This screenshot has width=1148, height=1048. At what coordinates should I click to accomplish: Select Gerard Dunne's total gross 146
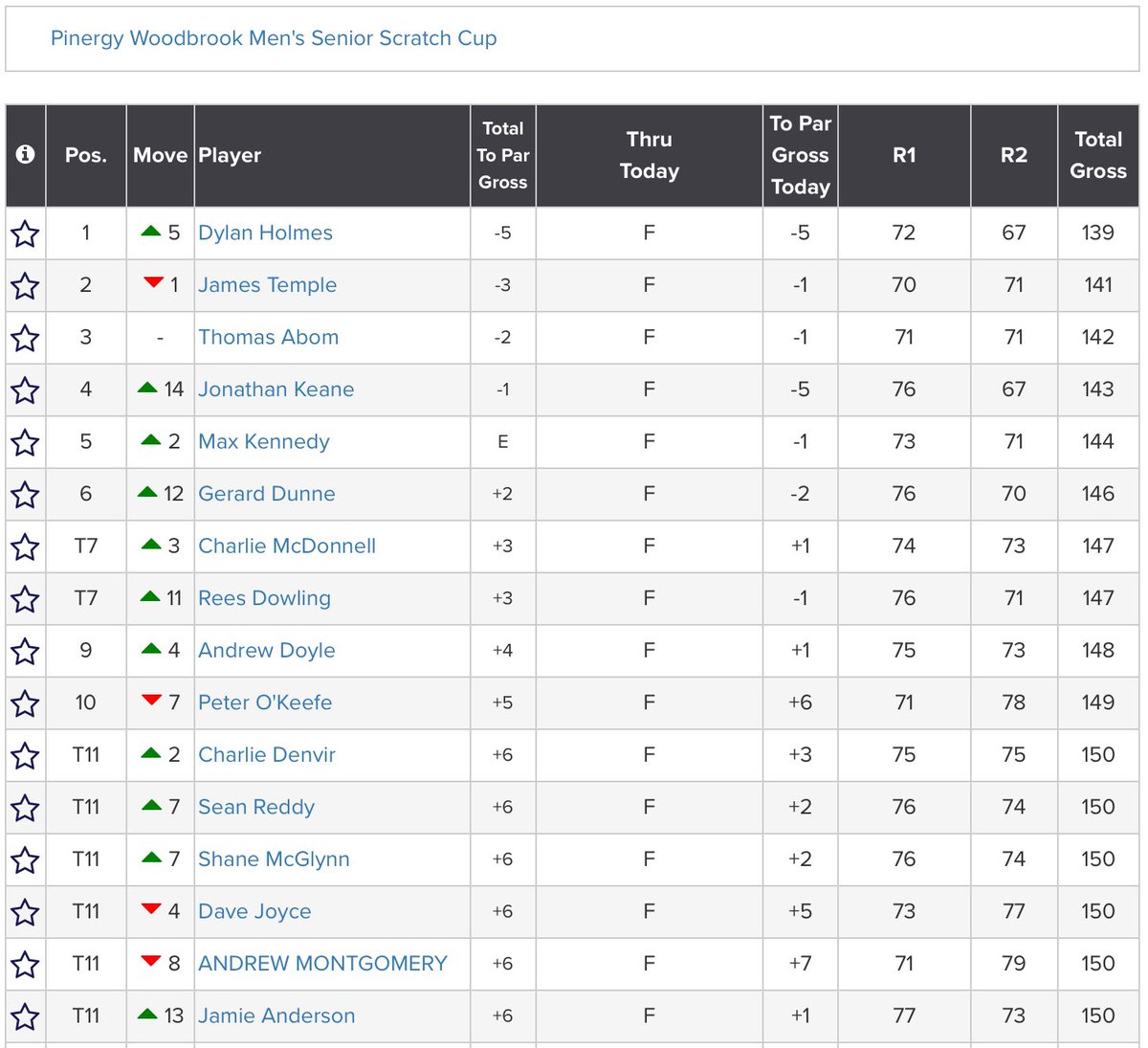pos(1098,494)
